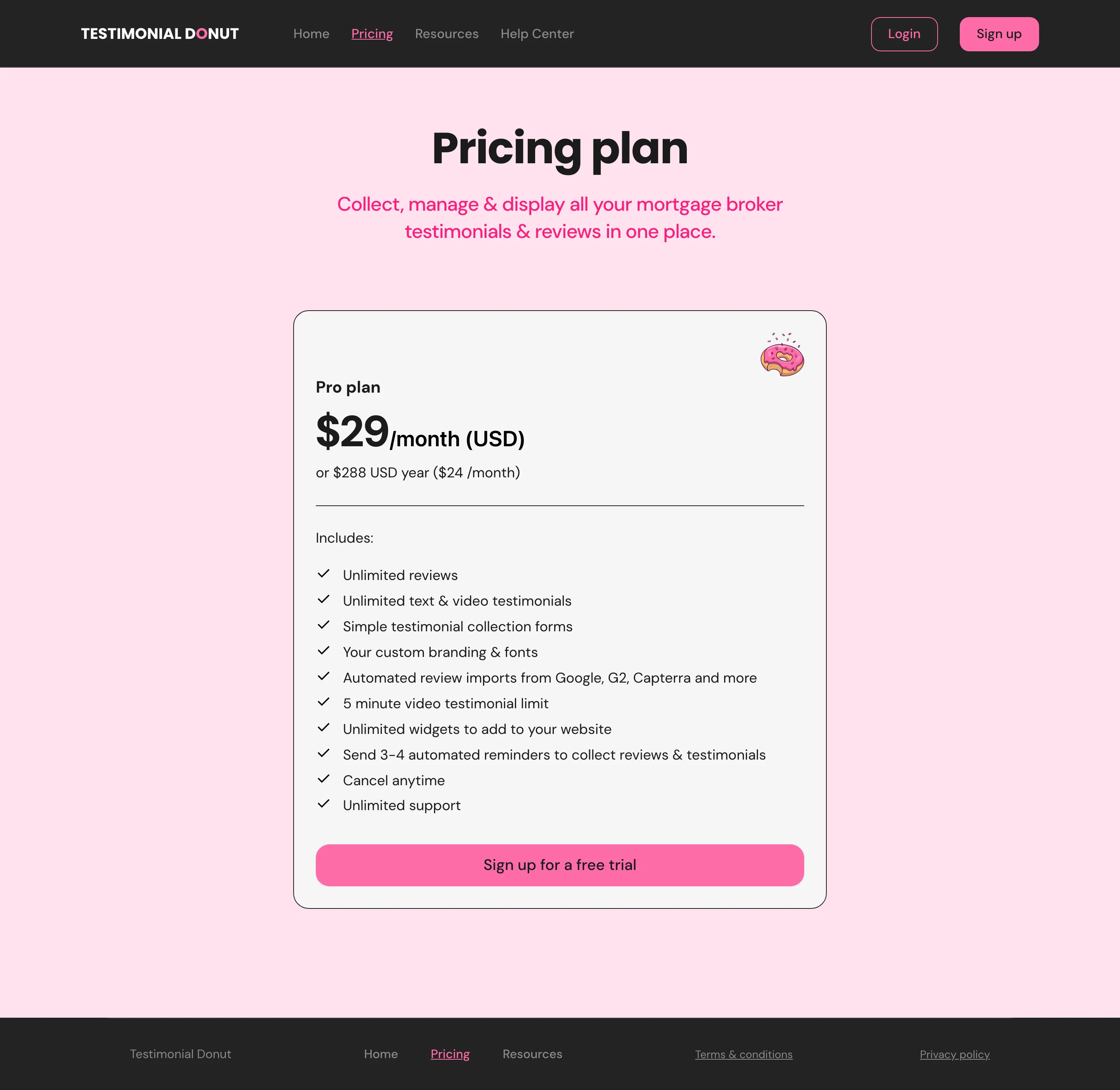Click the Login button
Screen dimensions: 1120x1090
tap(904, 34)
